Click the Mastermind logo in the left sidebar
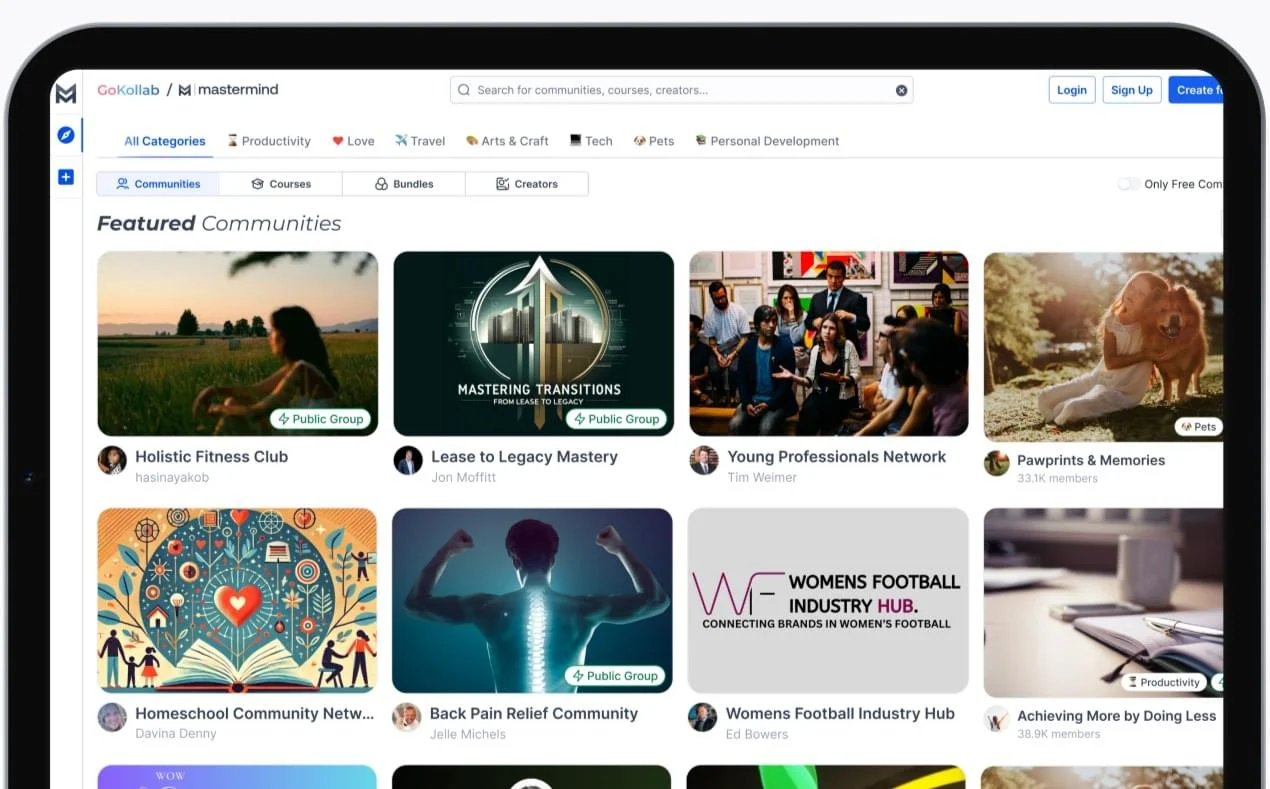1270x789 pixels. [66, 93]
